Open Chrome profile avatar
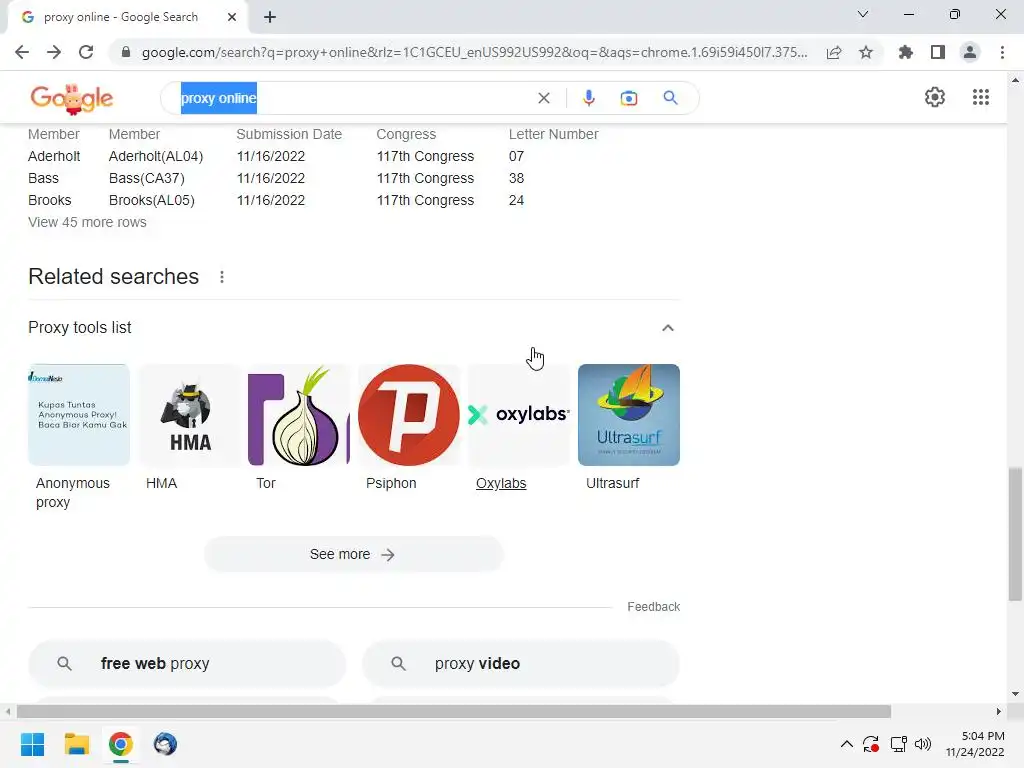The width and height of the screenshot is (1024, 768). 970,52
